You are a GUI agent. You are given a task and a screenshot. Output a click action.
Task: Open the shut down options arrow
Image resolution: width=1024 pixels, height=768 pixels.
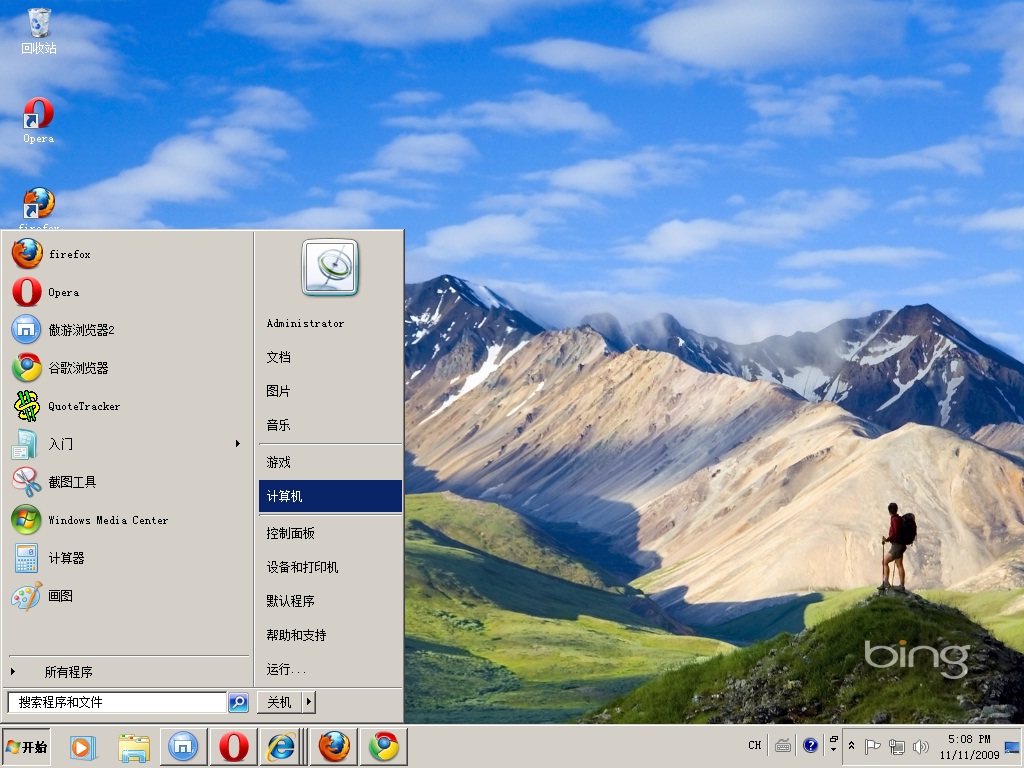click(308, 702)
